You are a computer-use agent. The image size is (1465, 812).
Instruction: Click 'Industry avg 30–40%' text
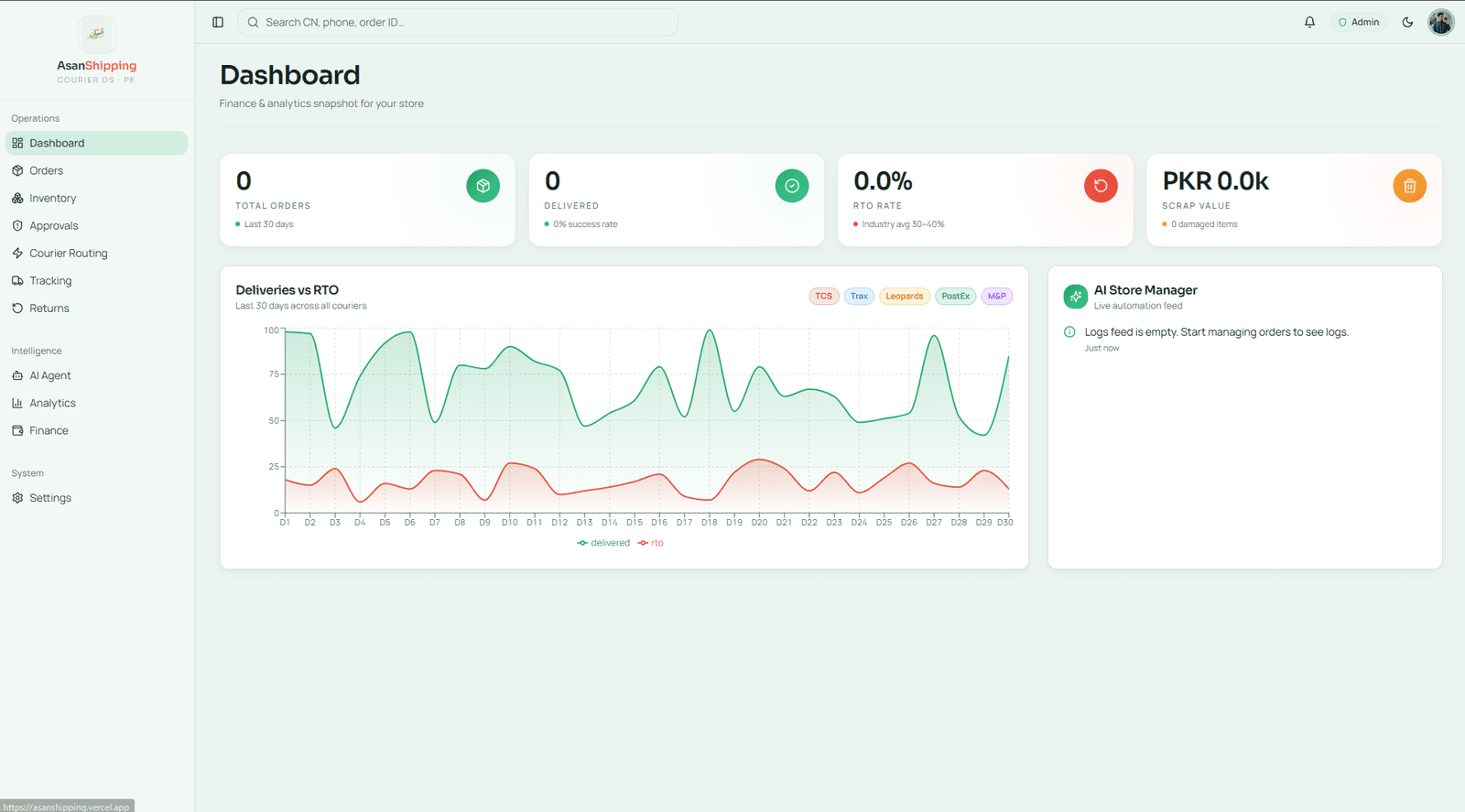tap(903, 224)
